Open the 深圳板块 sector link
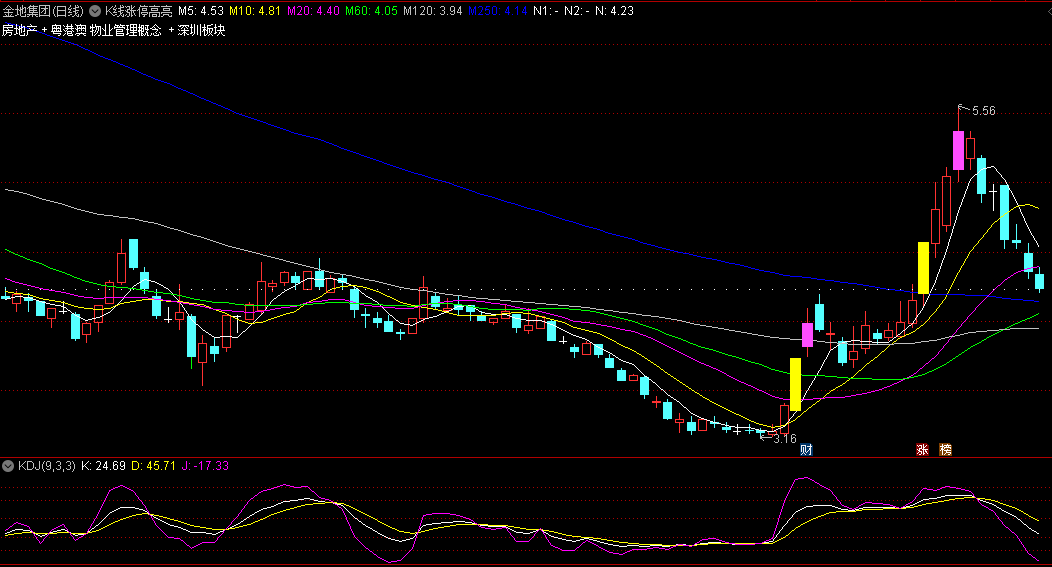The image size is (1052, 567). [201, 30]
